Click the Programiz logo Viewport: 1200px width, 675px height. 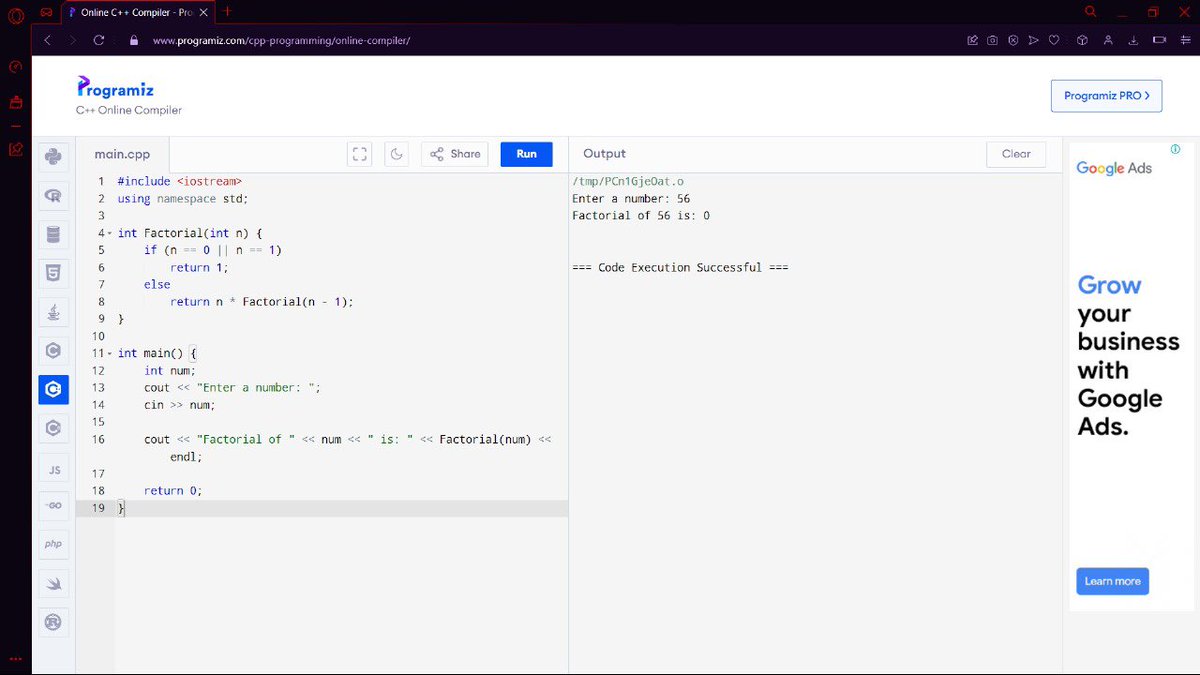coord(115,88)
